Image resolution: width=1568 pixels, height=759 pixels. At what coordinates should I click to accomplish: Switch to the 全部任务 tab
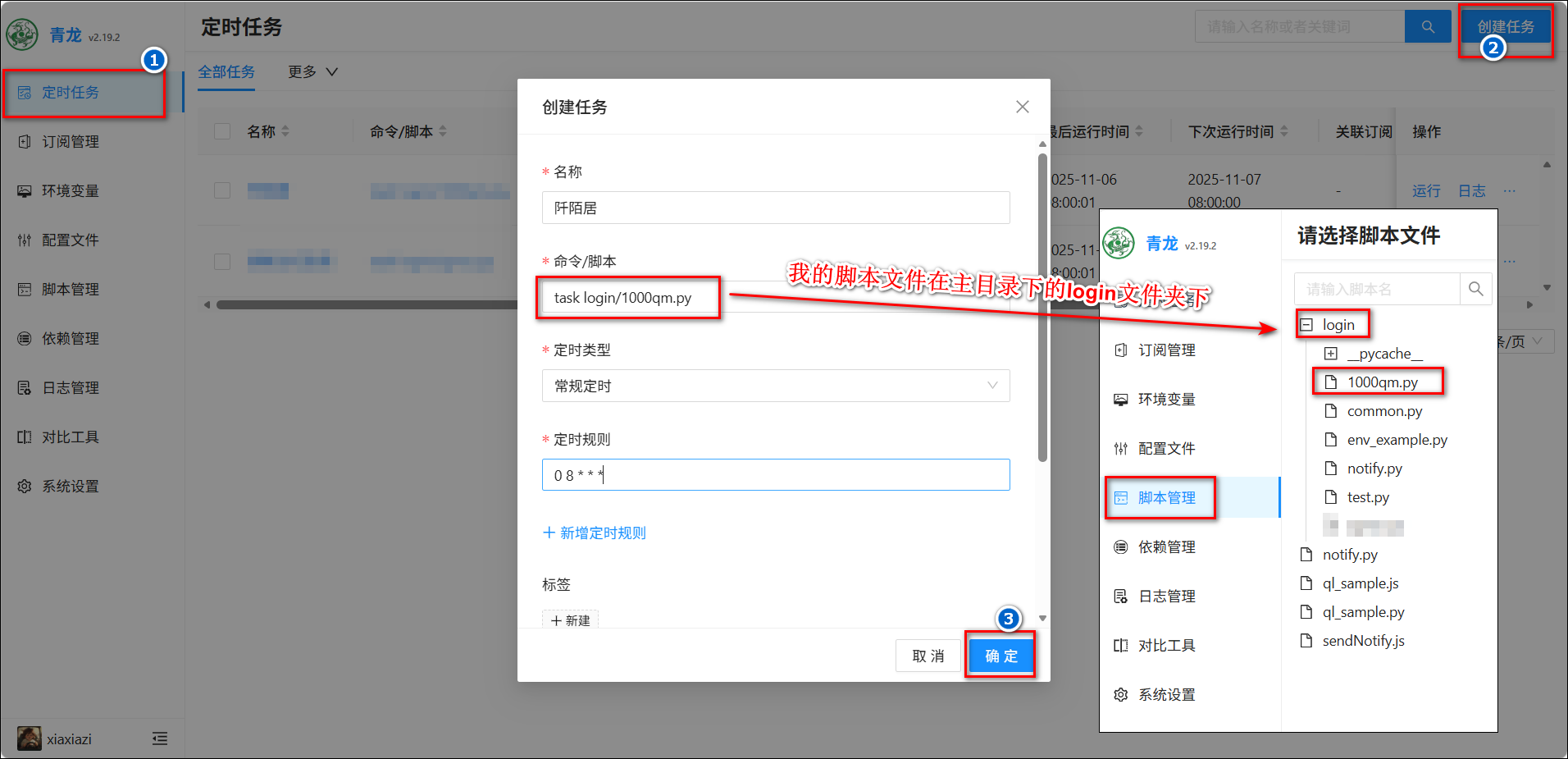[x=226, y=72]
